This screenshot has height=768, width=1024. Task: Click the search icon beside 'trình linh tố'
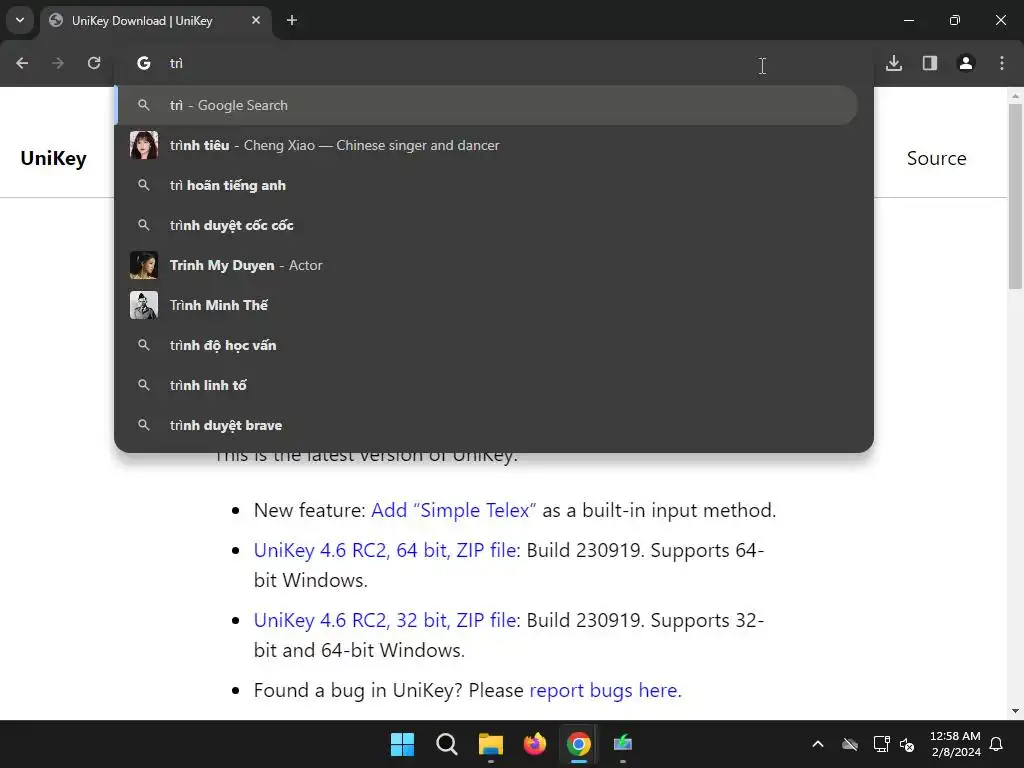point(144,385)
